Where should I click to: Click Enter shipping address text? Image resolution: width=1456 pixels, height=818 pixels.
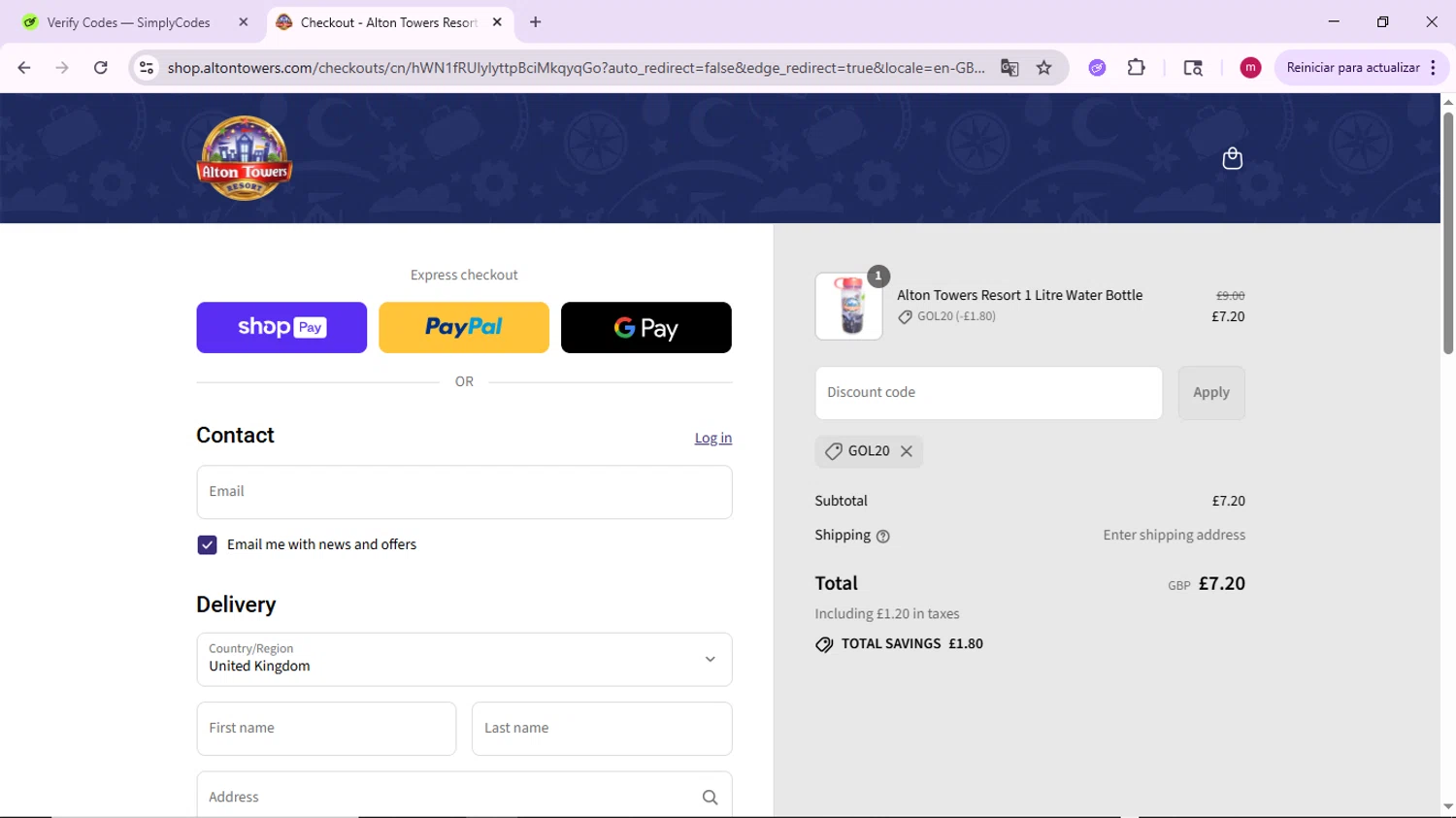tap(1174, 535)
